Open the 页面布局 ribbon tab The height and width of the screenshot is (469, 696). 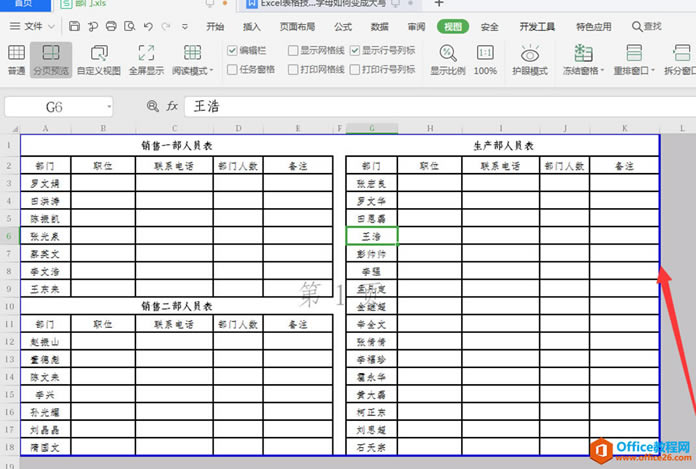(x=297, y=27)
